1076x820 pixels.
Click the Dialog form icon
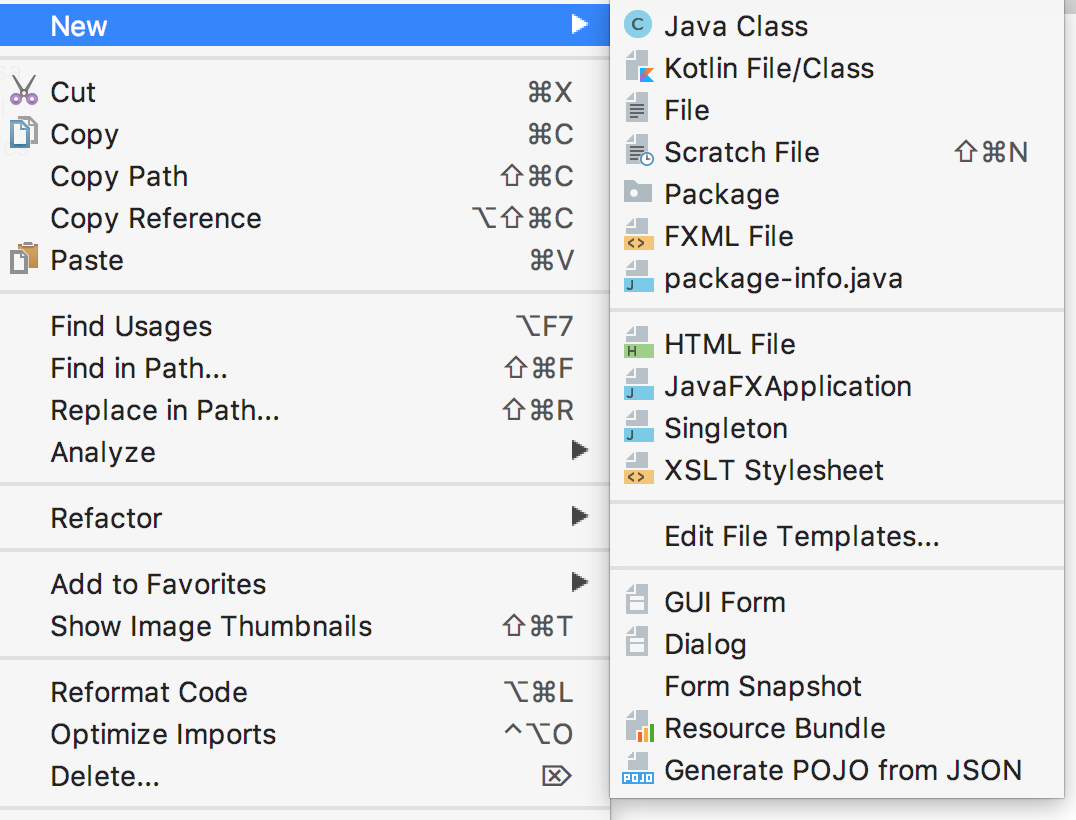tap(637, 642)
